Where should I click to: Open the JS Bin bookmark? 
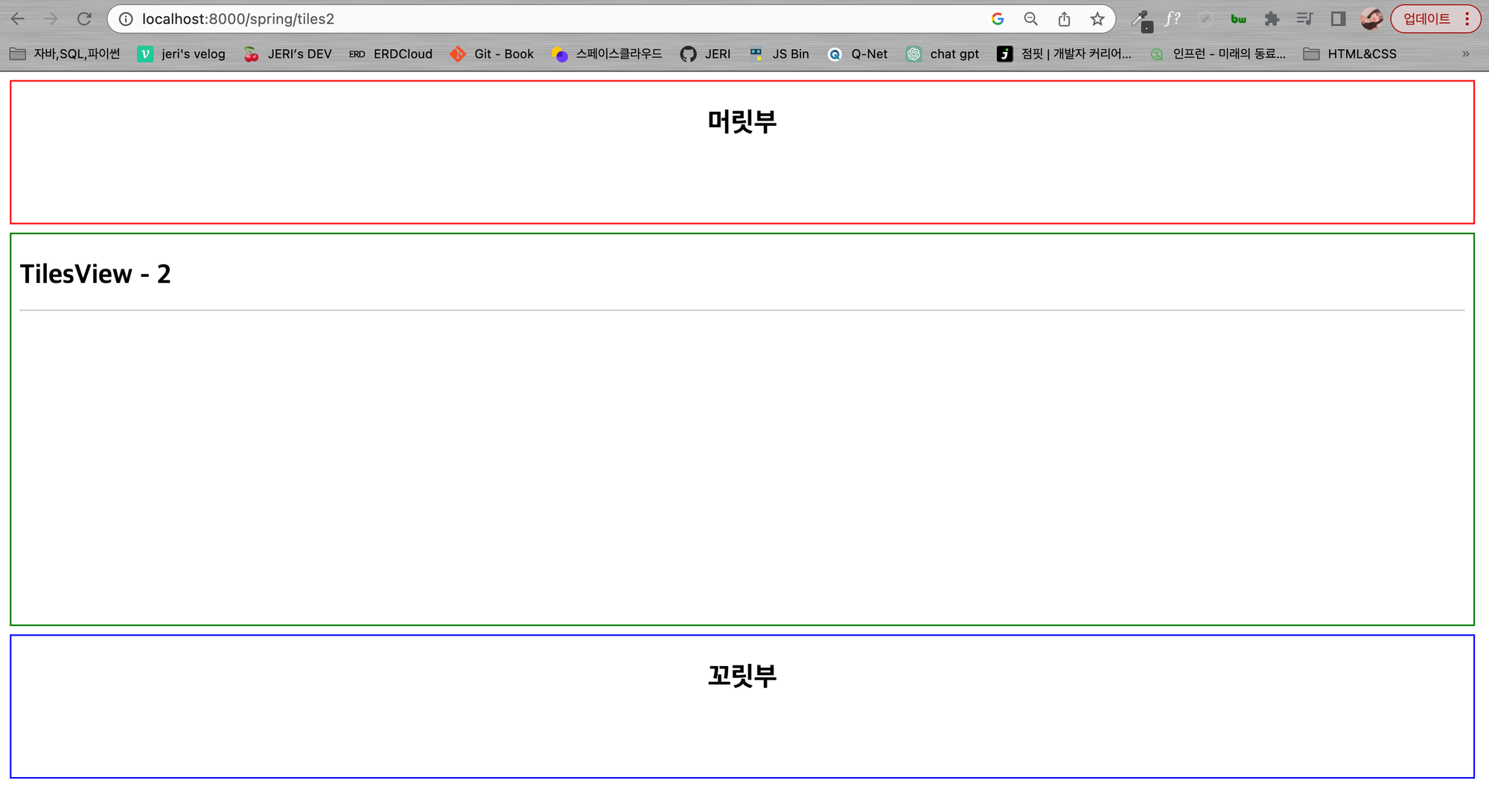pyautogui.click(x=779, y=54)
